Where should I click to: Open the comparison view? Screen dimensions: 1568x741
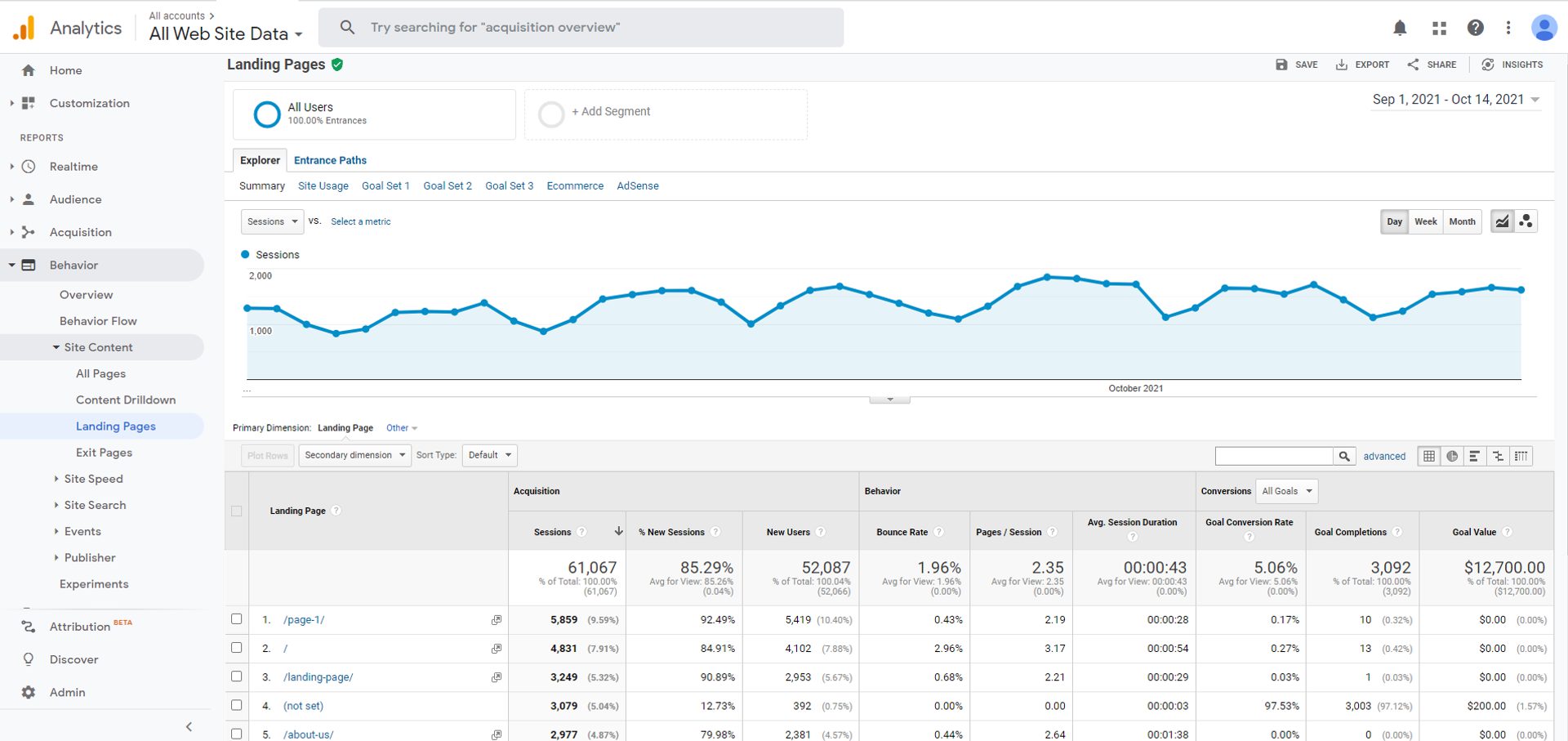[x=1499, y=456]
